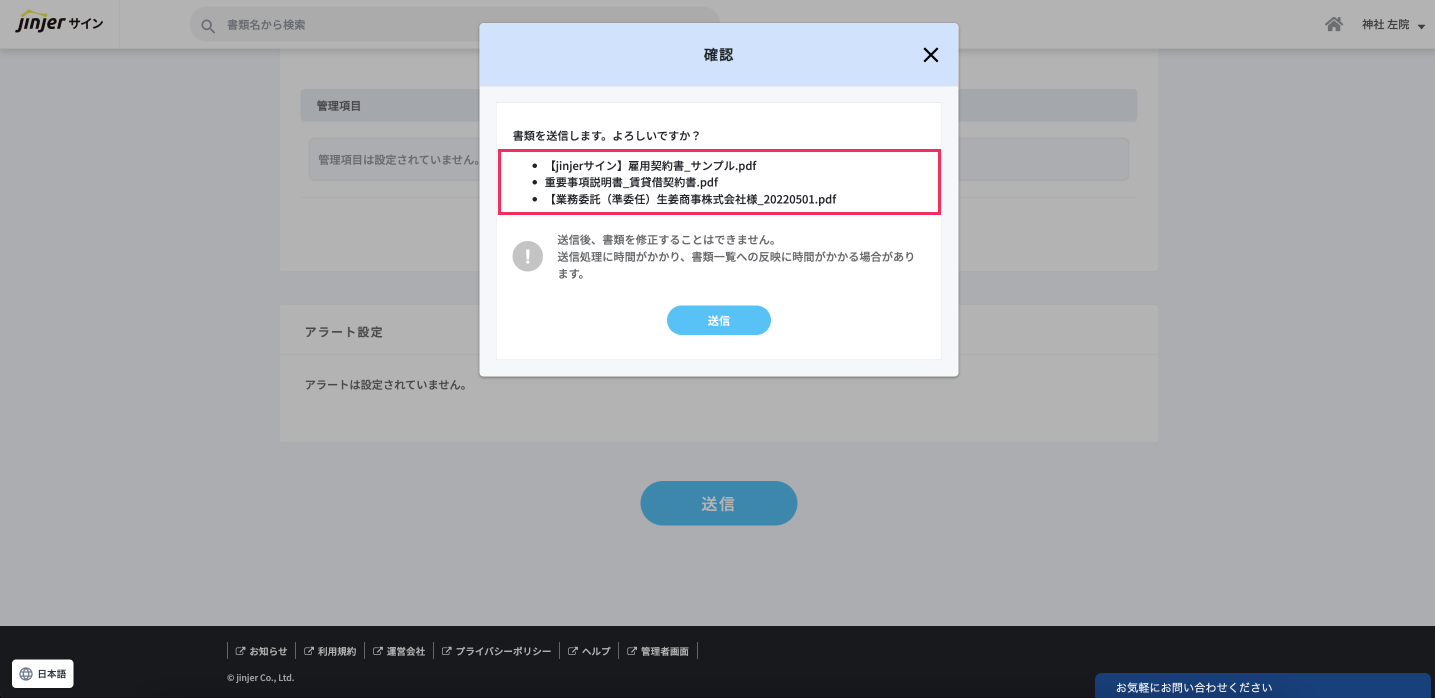Open the プライバシーポリシー footer link
The width and height of the screenshot is (1435, 698).
[x=496, y=651]
